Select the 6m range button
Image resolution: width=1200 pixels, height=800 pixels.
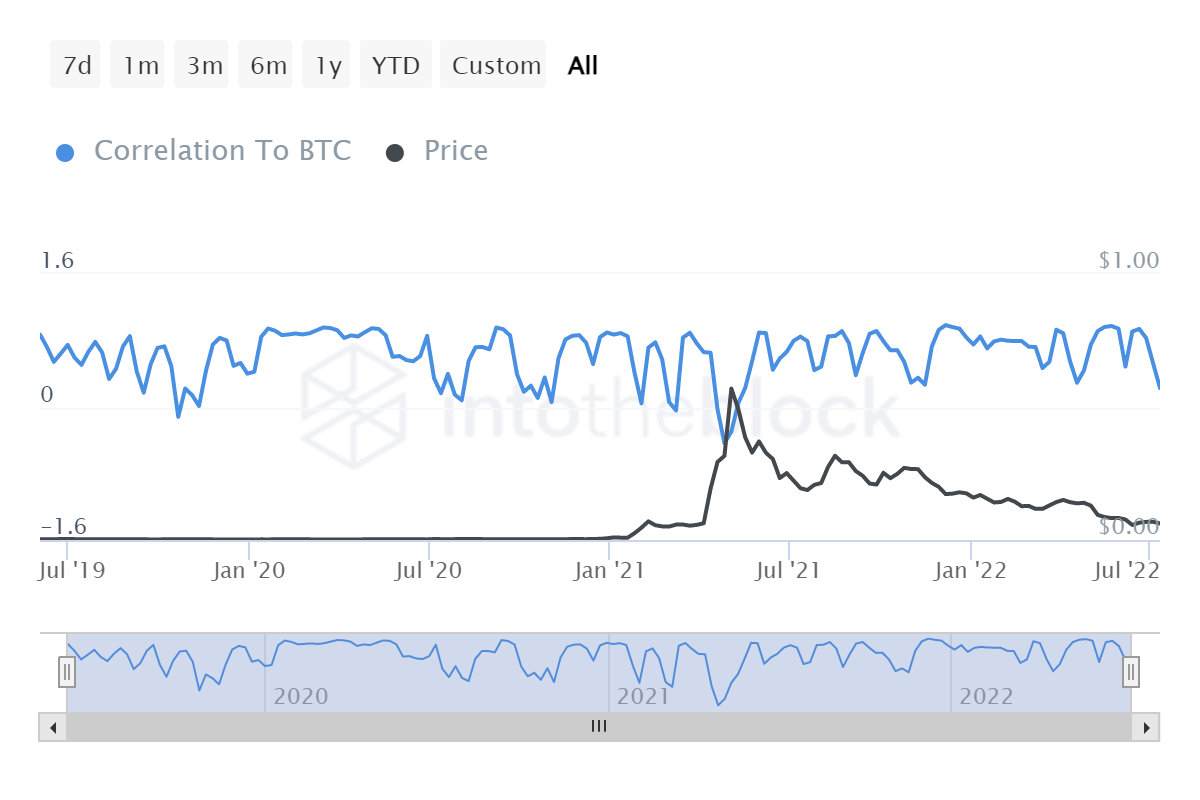[265, 64]
